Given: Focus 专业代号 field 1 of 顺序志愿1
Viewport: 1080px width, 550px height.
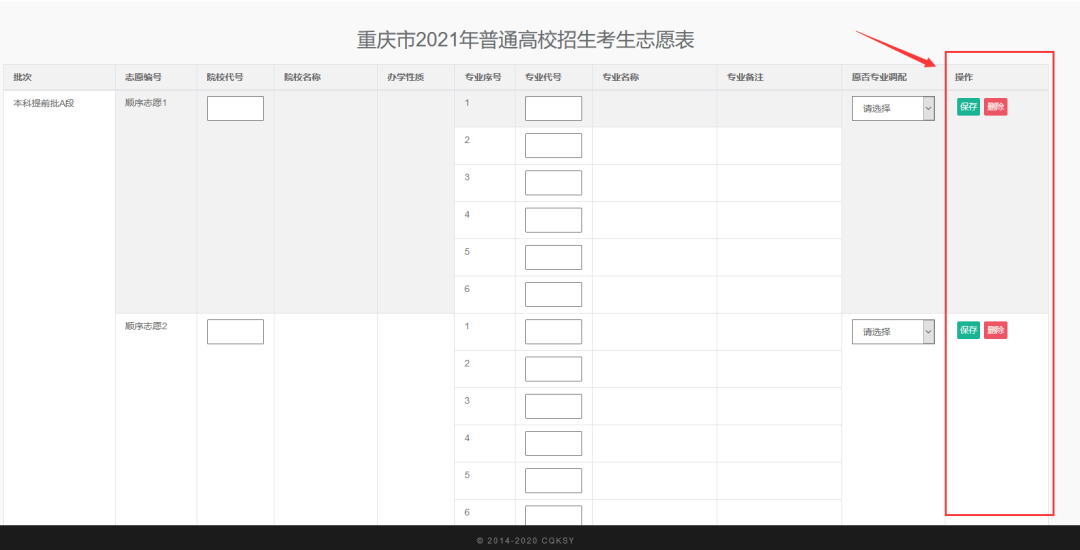Looking at the screenshot, I should 553,108.
